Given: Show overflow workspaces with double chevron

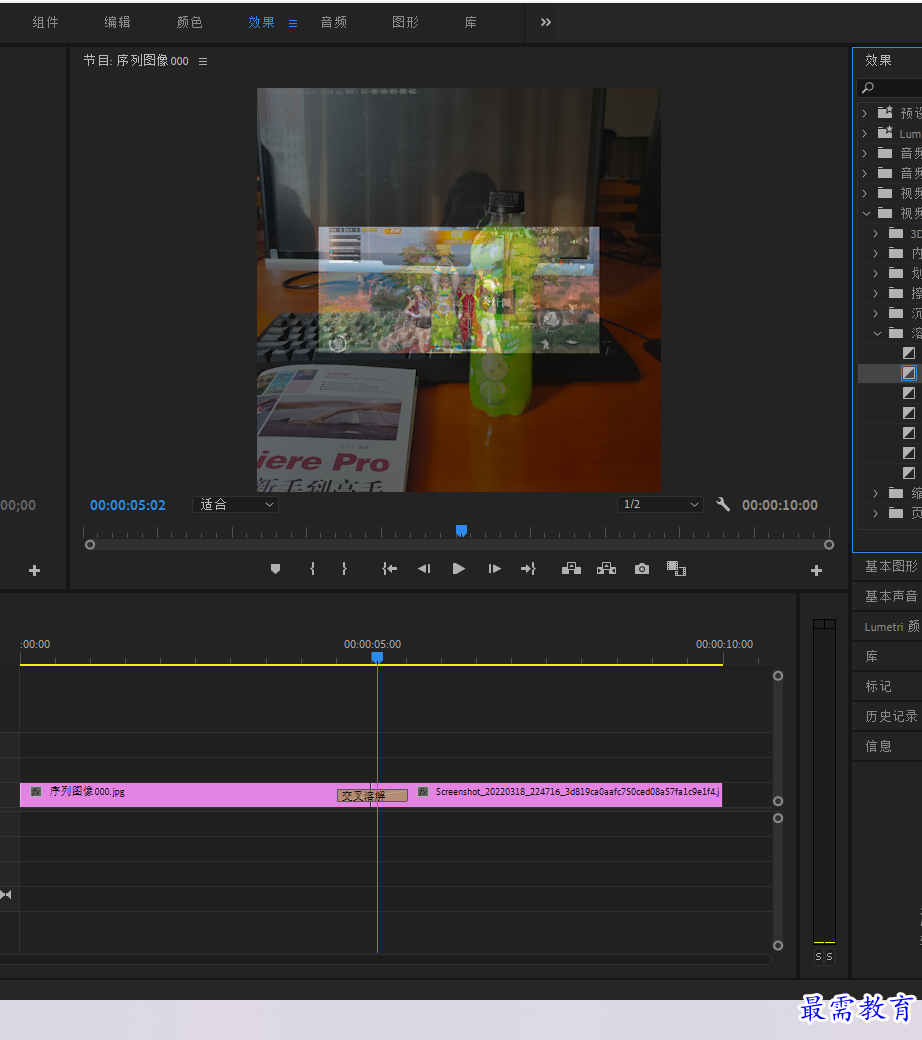Looking at the screenshot, I should [x=545, y=23].
